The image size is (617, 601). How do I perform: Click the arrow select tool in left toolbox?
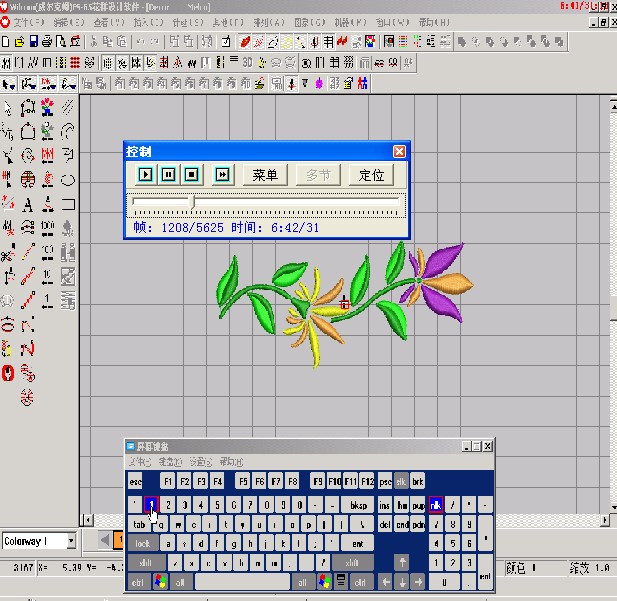coord(7,107)
